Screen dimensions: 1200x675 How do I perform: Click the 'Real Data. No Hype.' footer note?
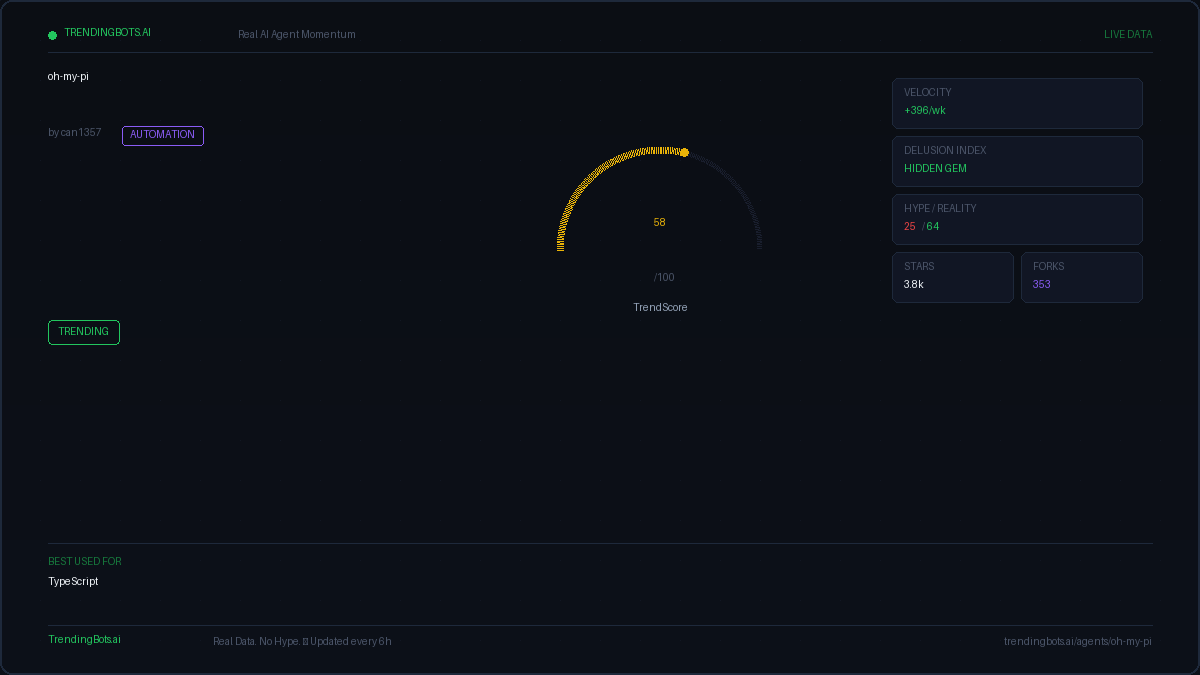[x=257, y=641]
